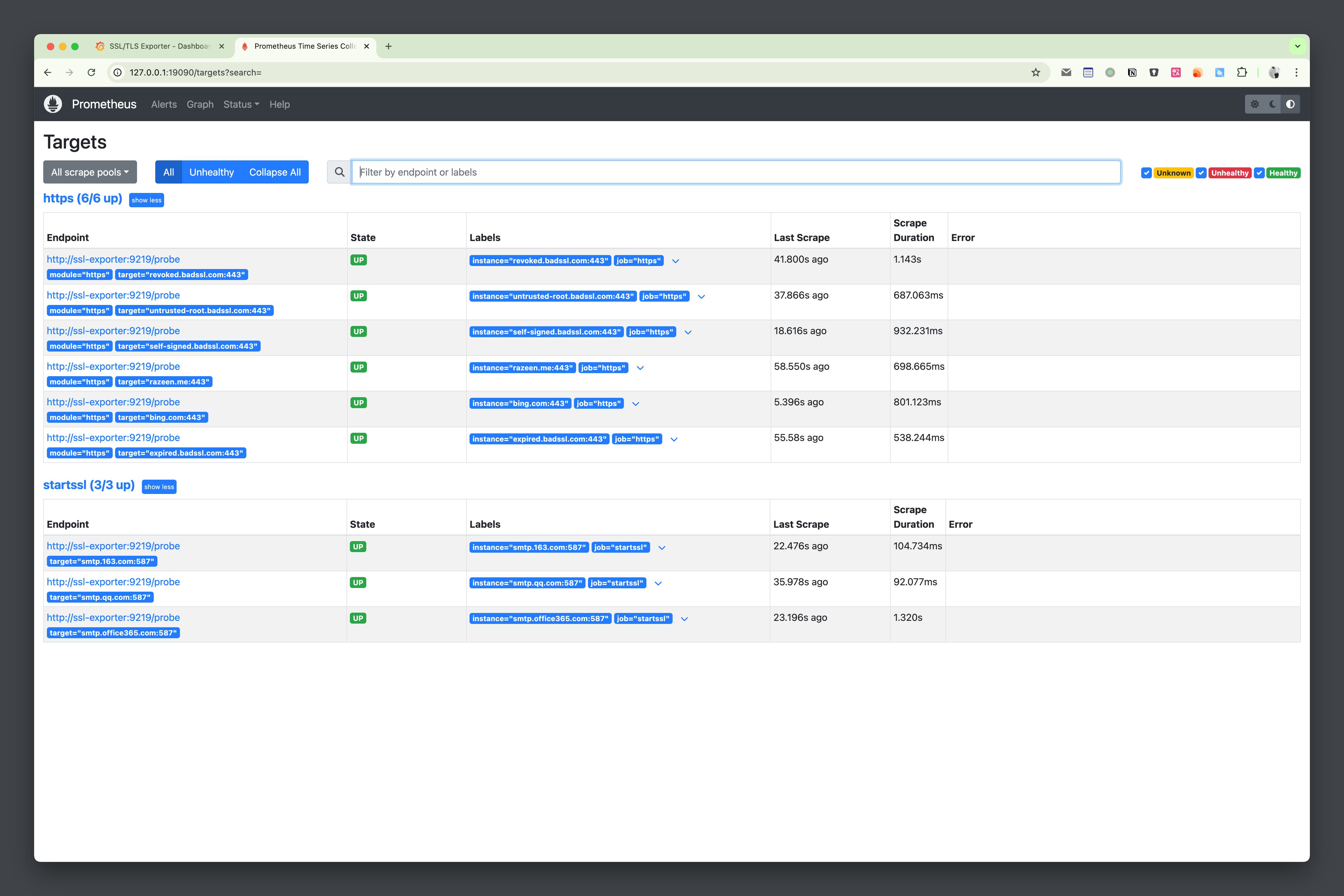Open the browser extensions puzzle icon
This screenshot has width=1344, height=896.
pos(1242,72)
